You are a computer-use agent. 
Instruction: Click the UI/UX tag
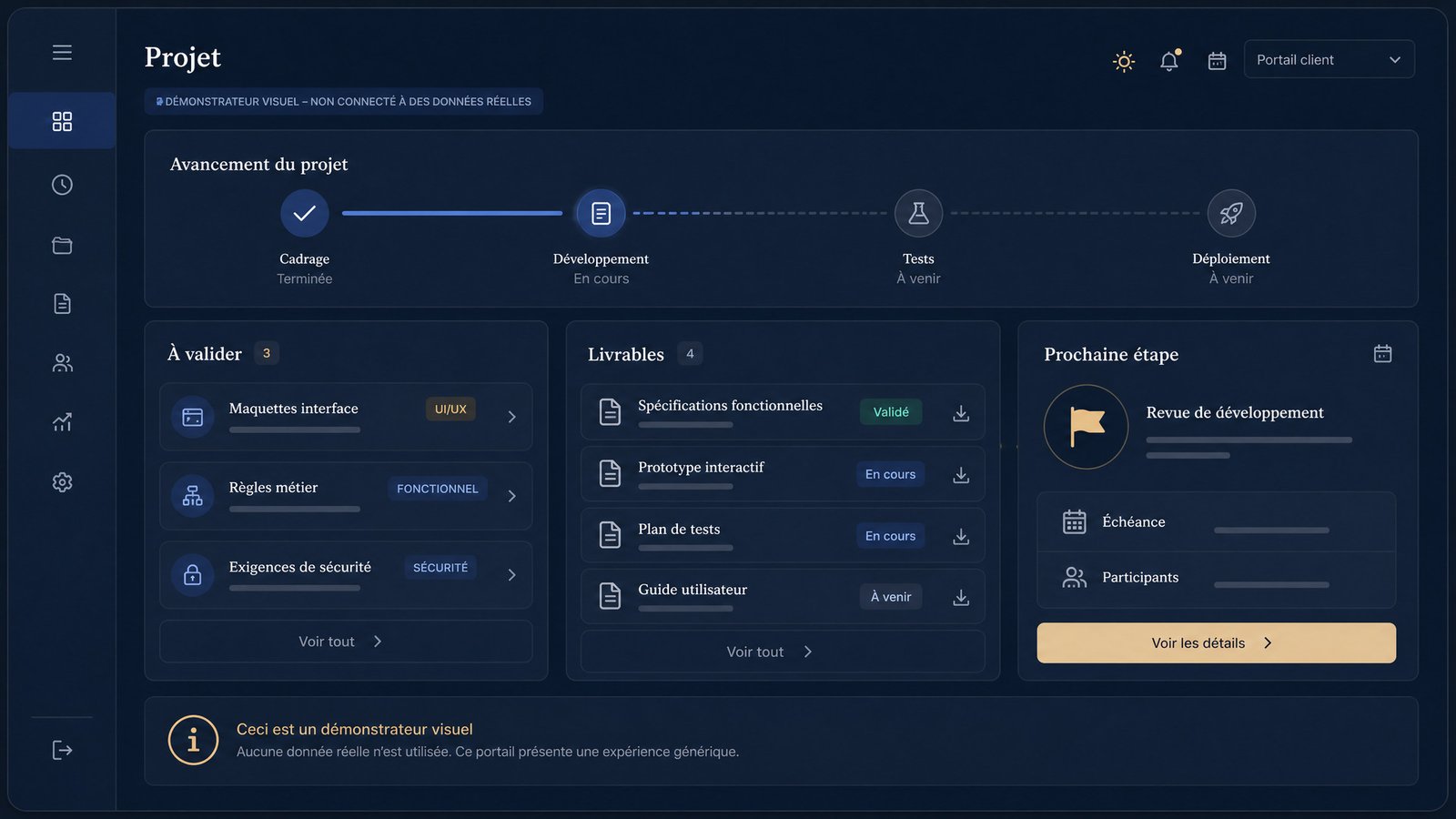[x=450, y=409]
